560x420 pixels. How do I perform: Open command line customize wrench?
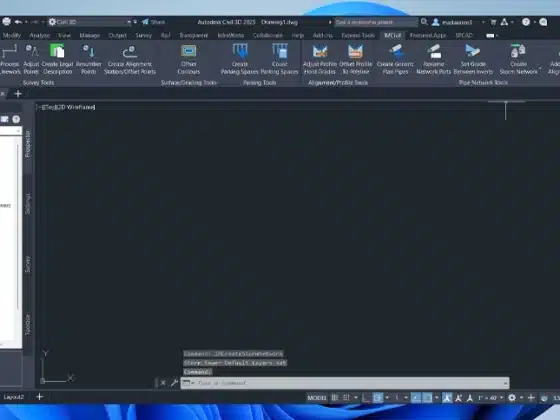click(174, 383)
